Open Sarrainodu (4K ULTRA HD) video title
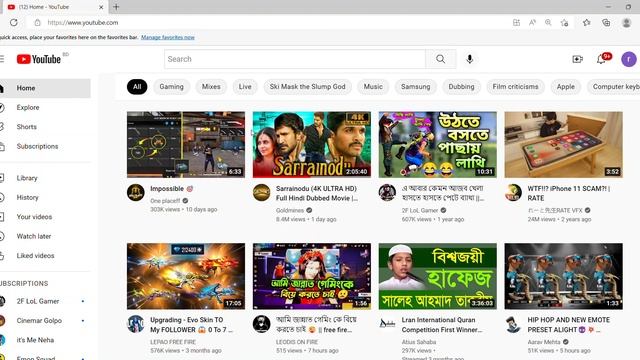640x360 pixels. (317, 193)
